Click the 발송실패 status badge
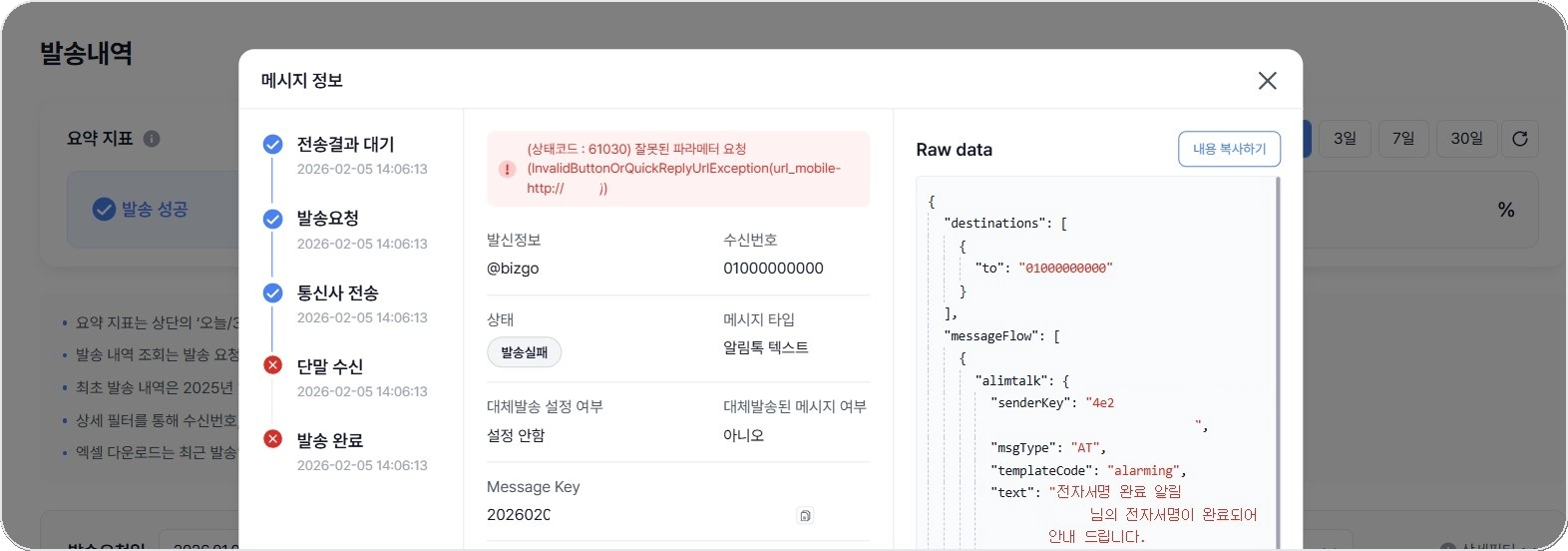Screen dimensions: 1568x551 [525, 352]
